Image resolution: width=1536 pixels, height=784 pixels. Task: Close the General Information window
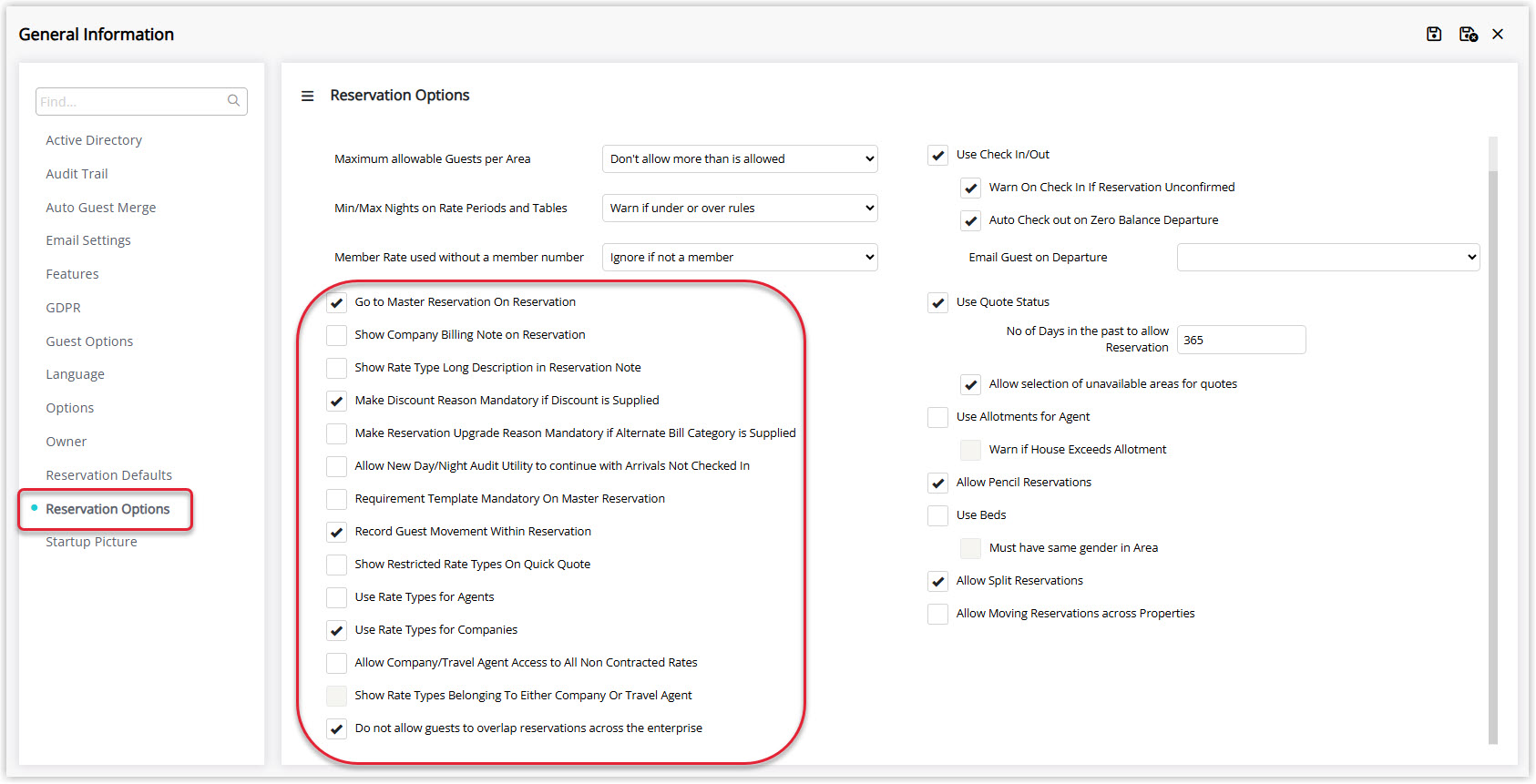[x=1498, y=34]
